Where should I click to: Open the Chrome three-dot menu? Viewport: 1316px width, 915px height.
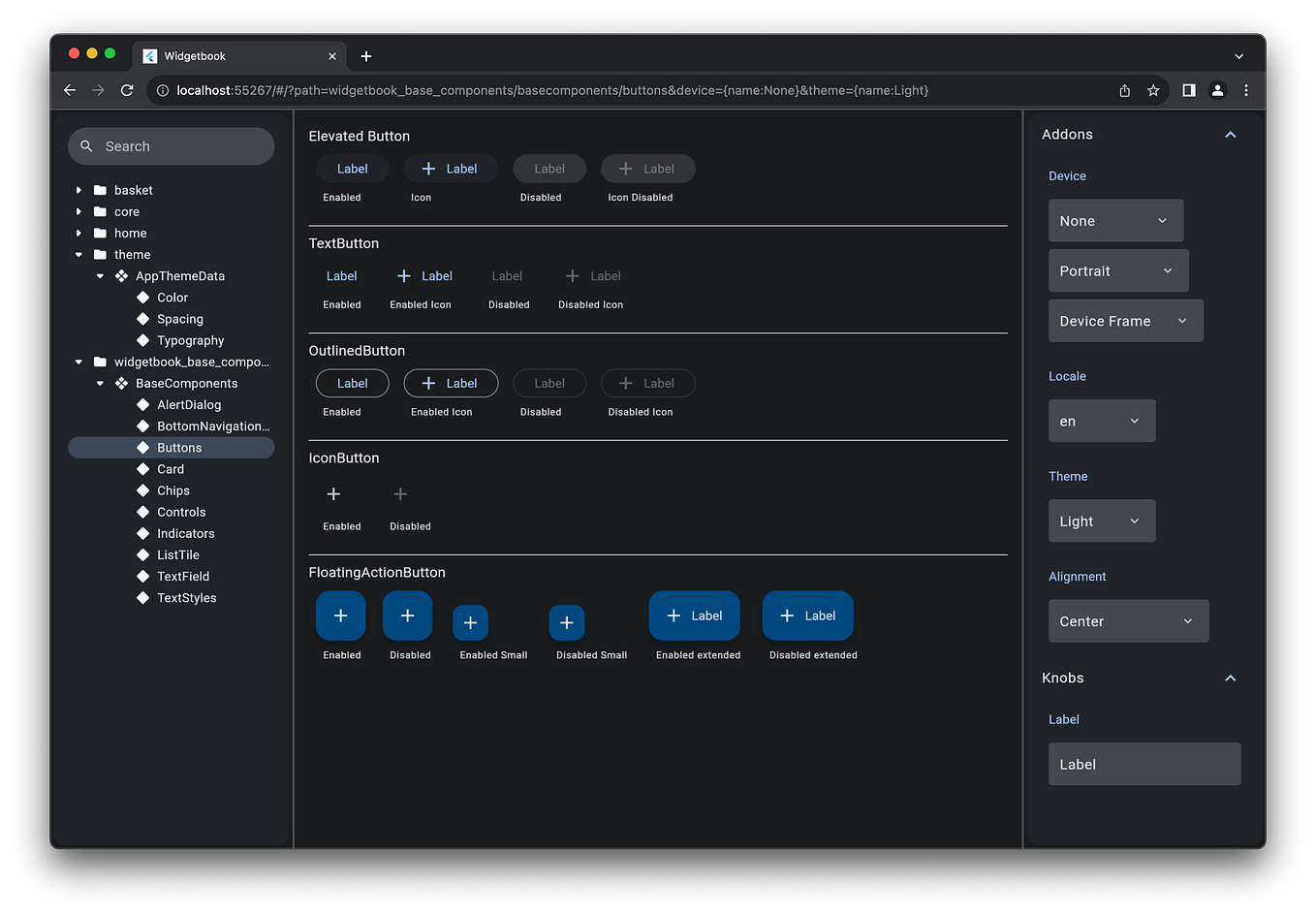tap(1246, 90)
